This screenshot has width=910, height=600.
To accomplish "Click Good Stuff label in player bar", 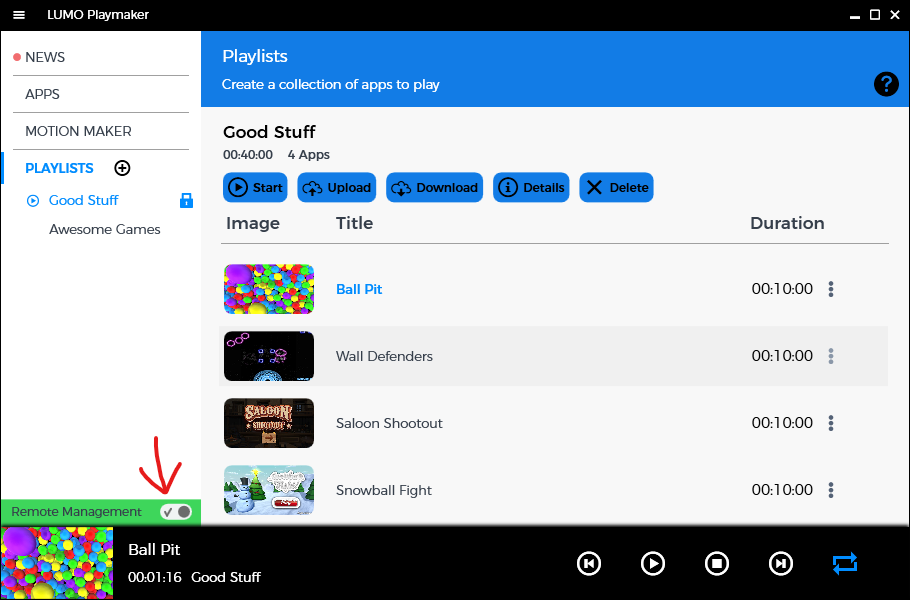I will click(x=226, y=577).
